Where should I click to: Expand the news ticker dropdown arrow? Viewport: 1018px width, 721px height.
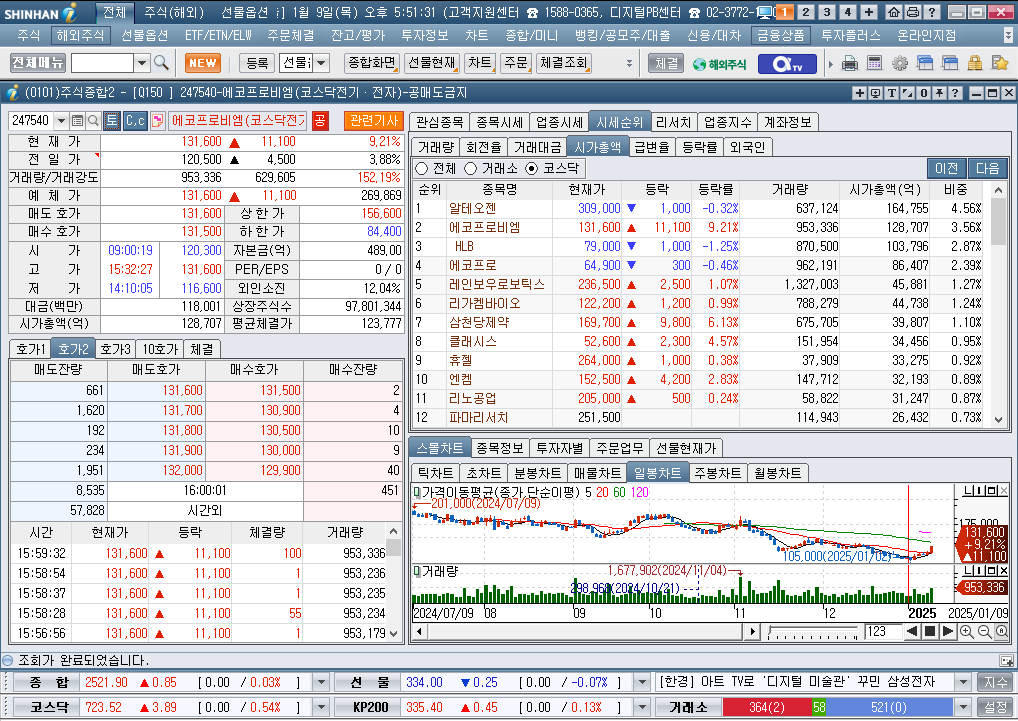point(963,682)
